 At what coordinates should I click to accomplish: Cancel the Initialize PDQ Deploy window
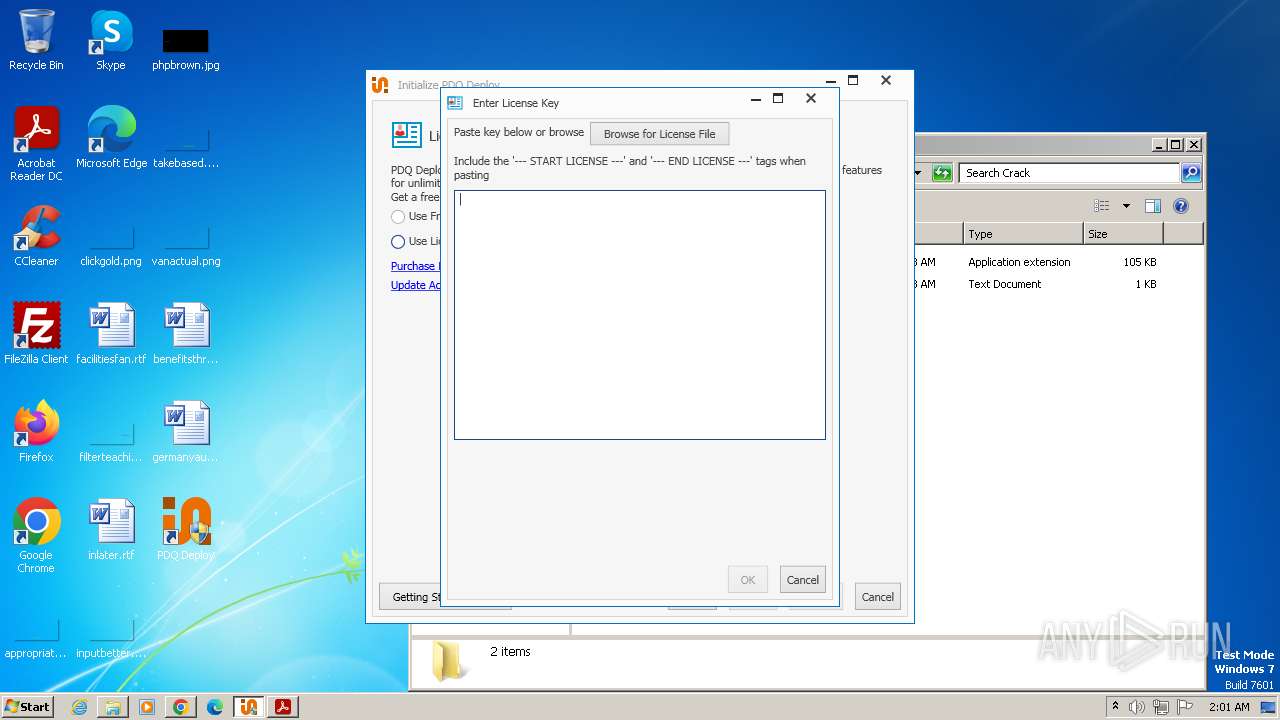coord(877,597)
